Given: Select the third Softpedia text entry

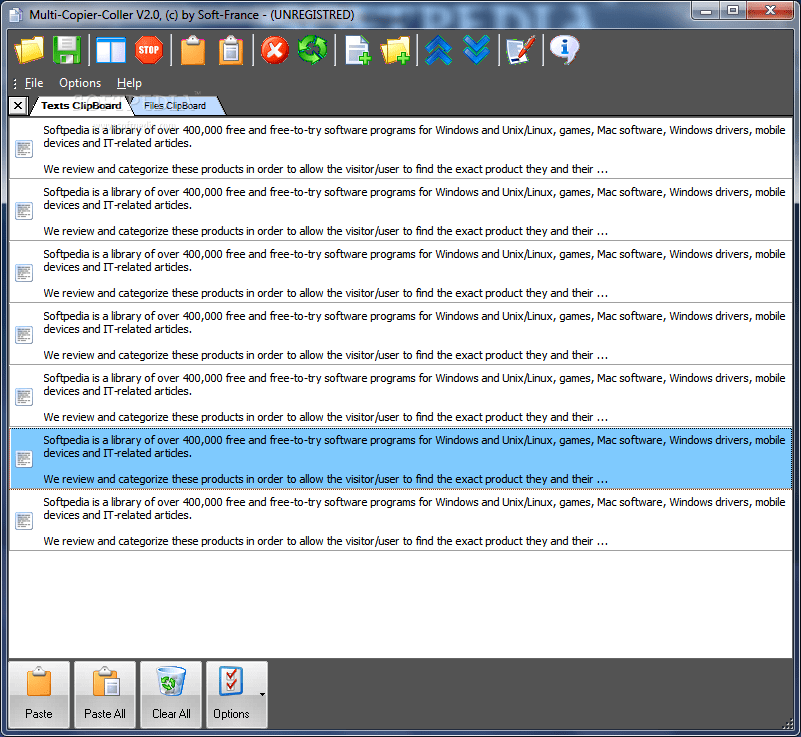Looking at the screenshot, I should (400, 272).
